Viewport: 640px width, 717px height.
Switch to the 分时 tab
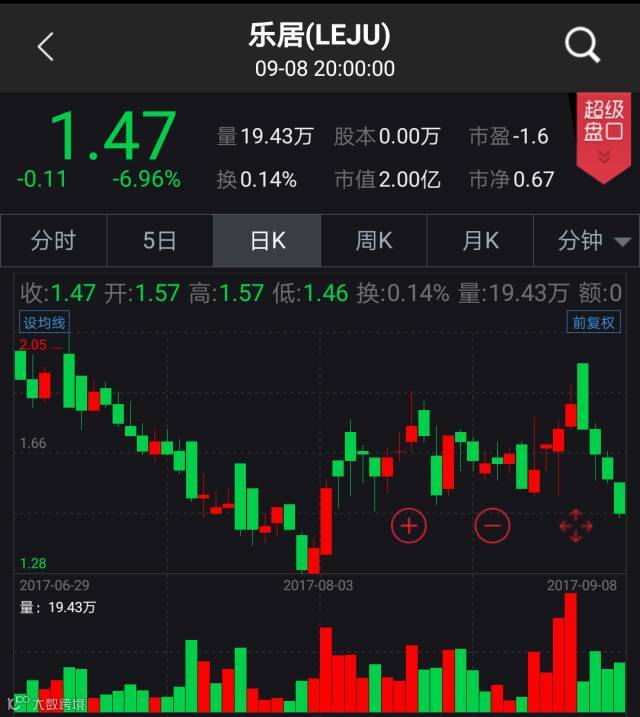[x=53, y=241]
